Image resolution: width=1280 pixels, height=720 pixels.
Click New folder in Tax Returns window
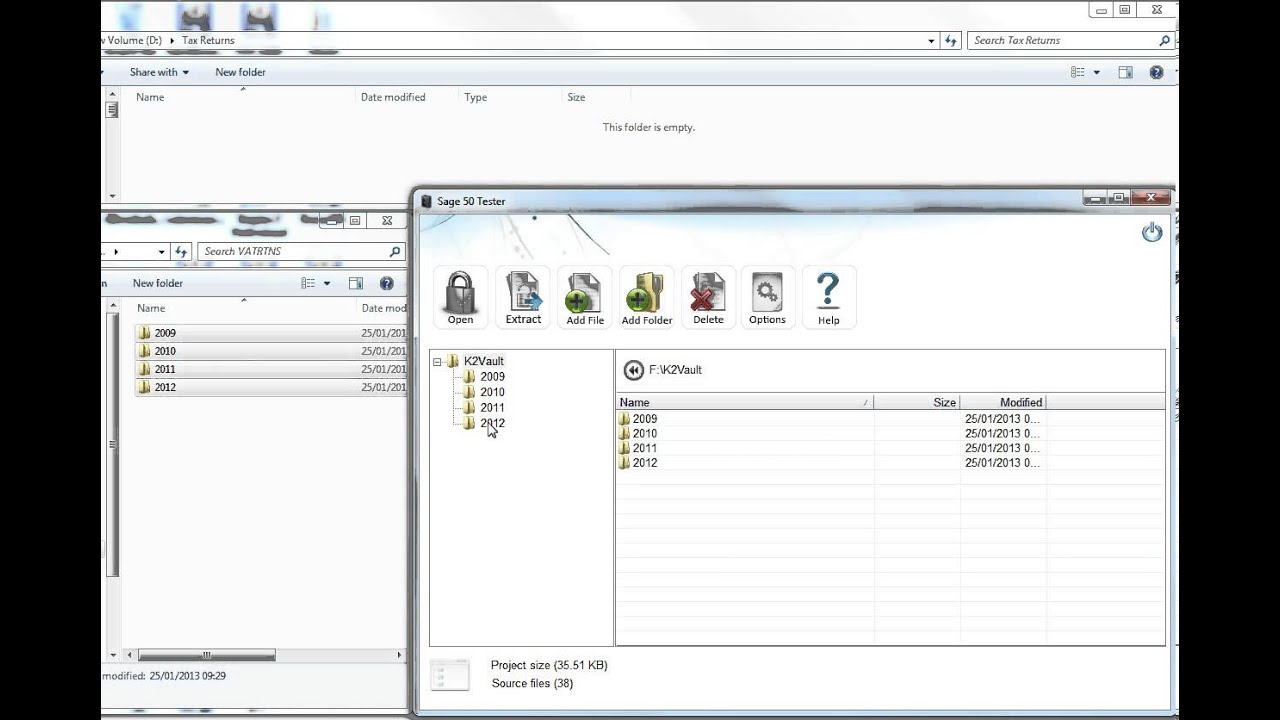[x=240, y=72]
